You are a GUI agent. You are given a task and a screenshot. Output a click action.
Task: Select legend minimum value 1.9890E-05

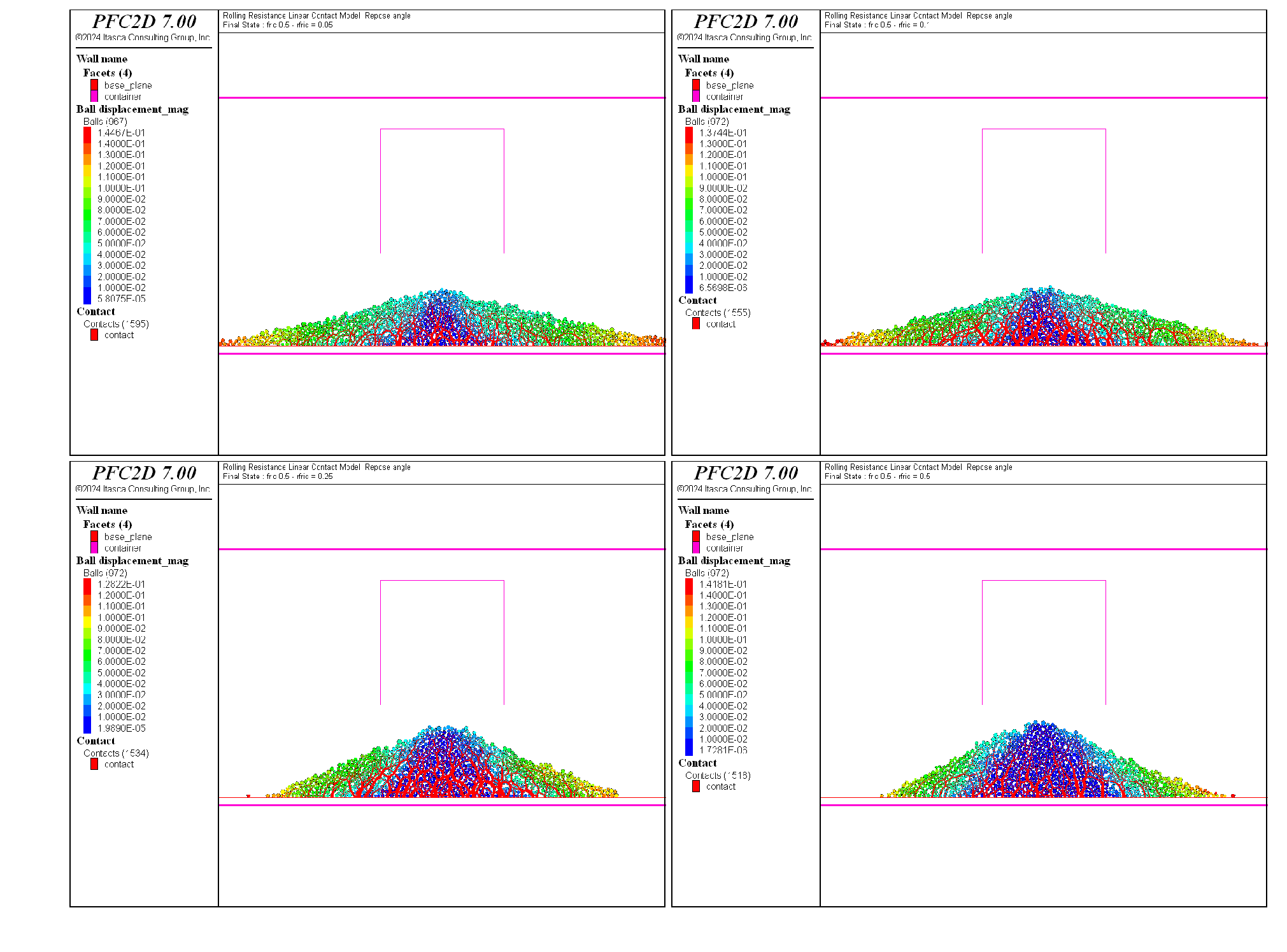pos(121,728)
